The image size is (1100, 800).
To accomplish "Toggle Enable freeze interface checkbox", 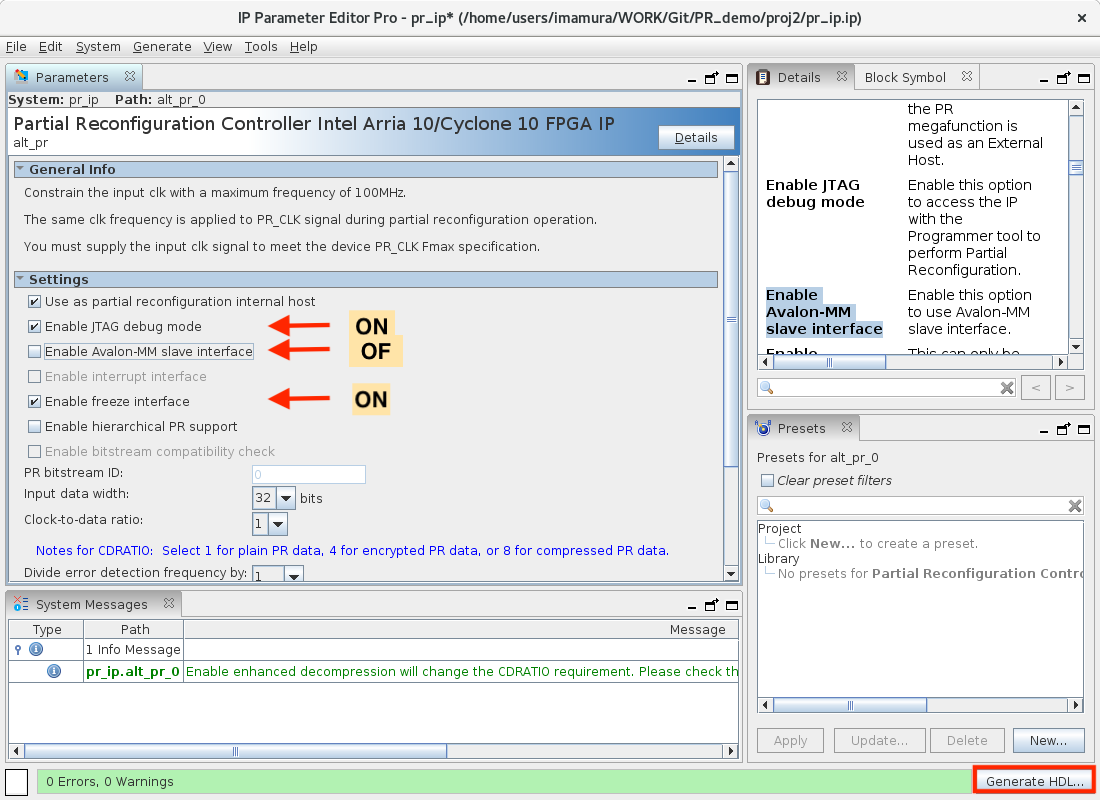I will [x=34, y=401].
